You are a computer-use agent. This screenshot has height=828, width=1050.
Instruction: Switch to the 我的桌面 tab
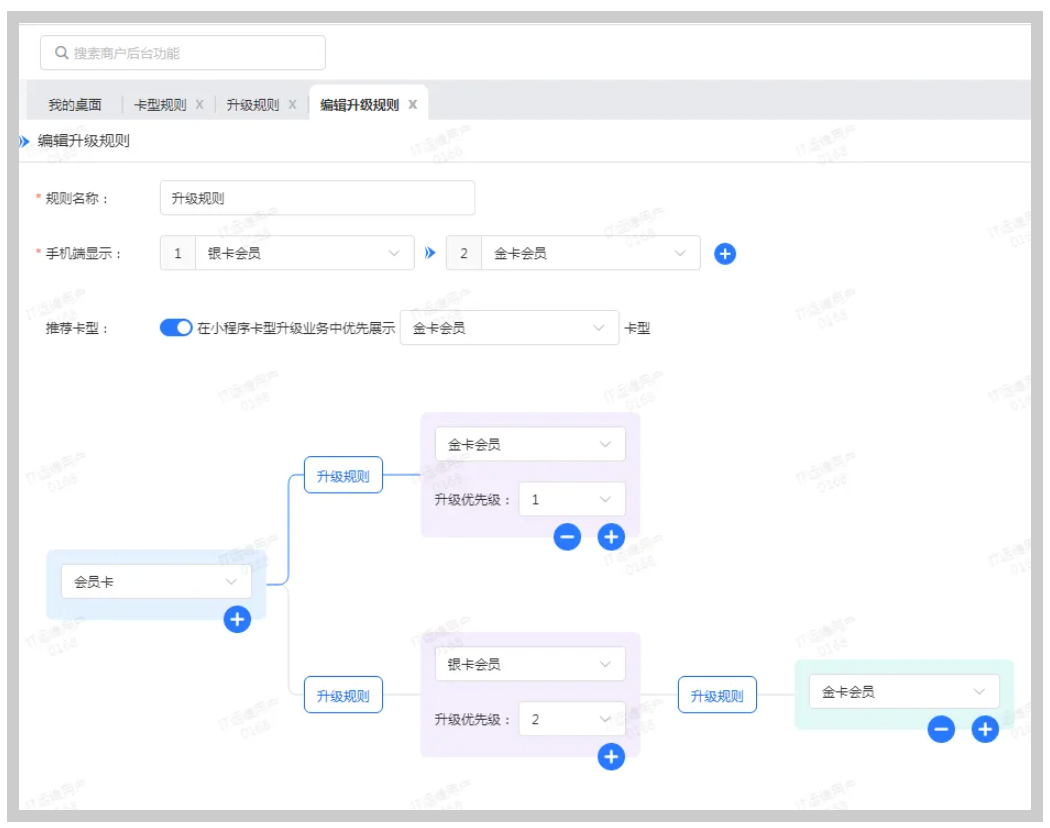click(75, 105)
